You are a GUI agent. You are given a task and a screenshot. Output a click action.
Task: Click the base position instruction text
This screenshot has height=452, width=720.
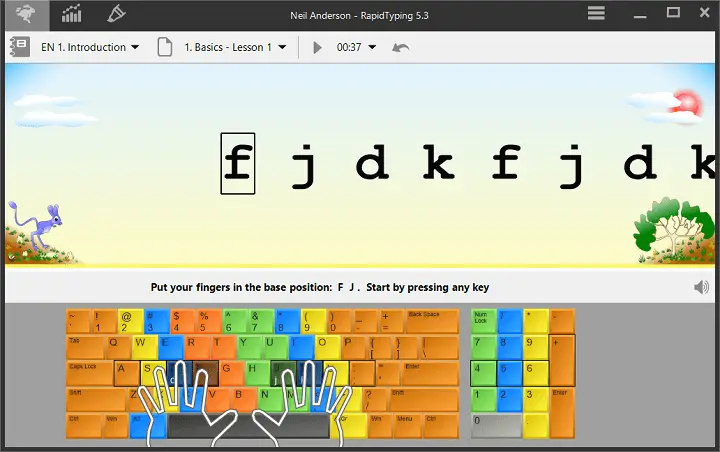click(x=320, y=287)
